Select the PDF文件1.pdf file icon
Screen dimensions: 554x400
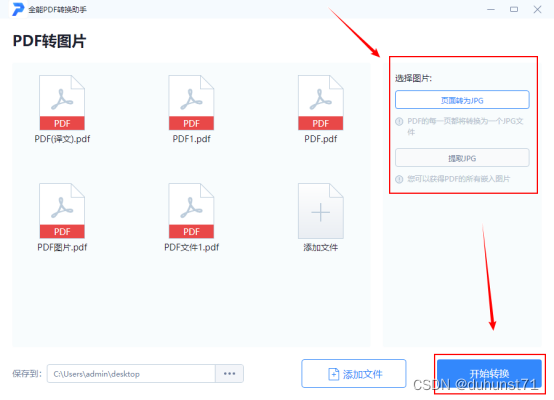pos(191,211)
